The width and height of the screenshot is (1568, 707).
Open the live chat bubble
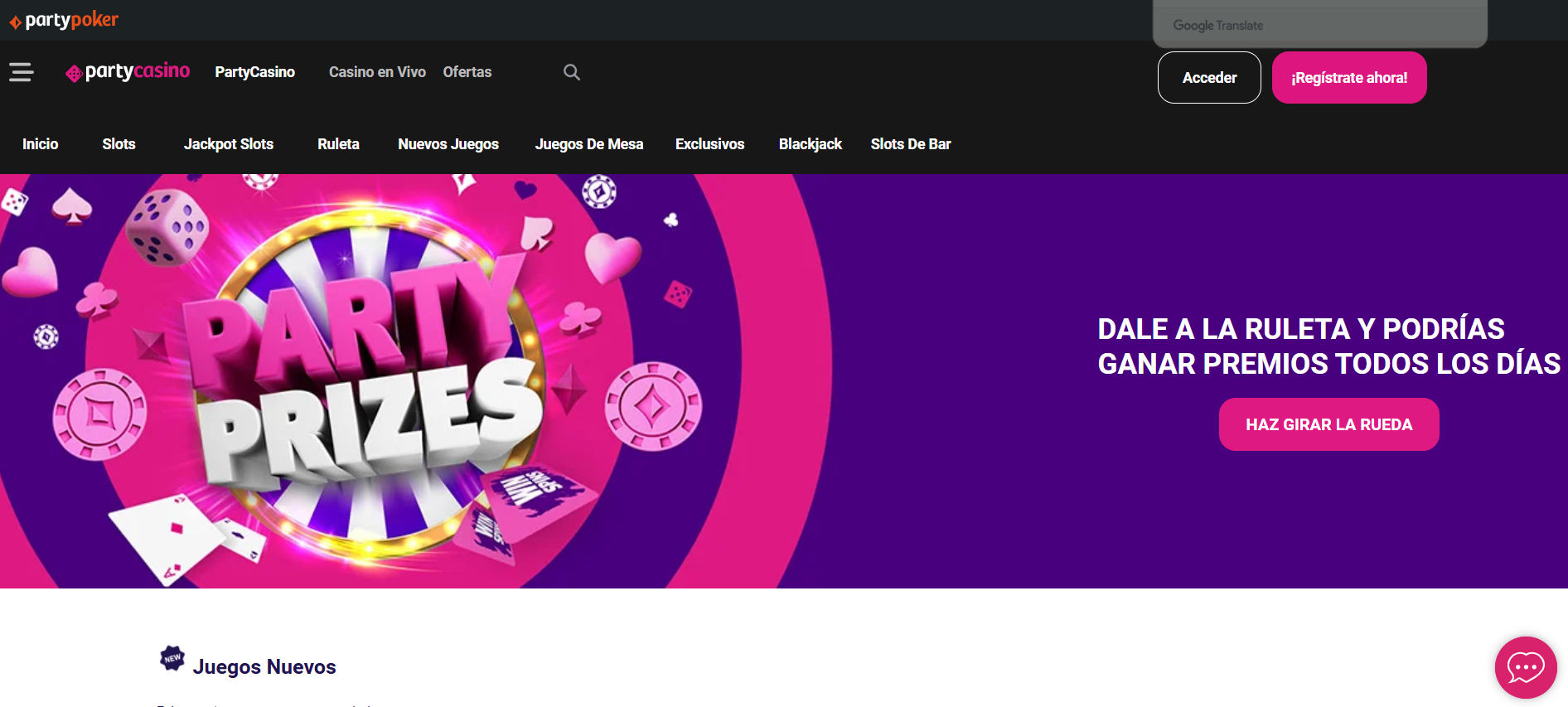coord(1526,667)
